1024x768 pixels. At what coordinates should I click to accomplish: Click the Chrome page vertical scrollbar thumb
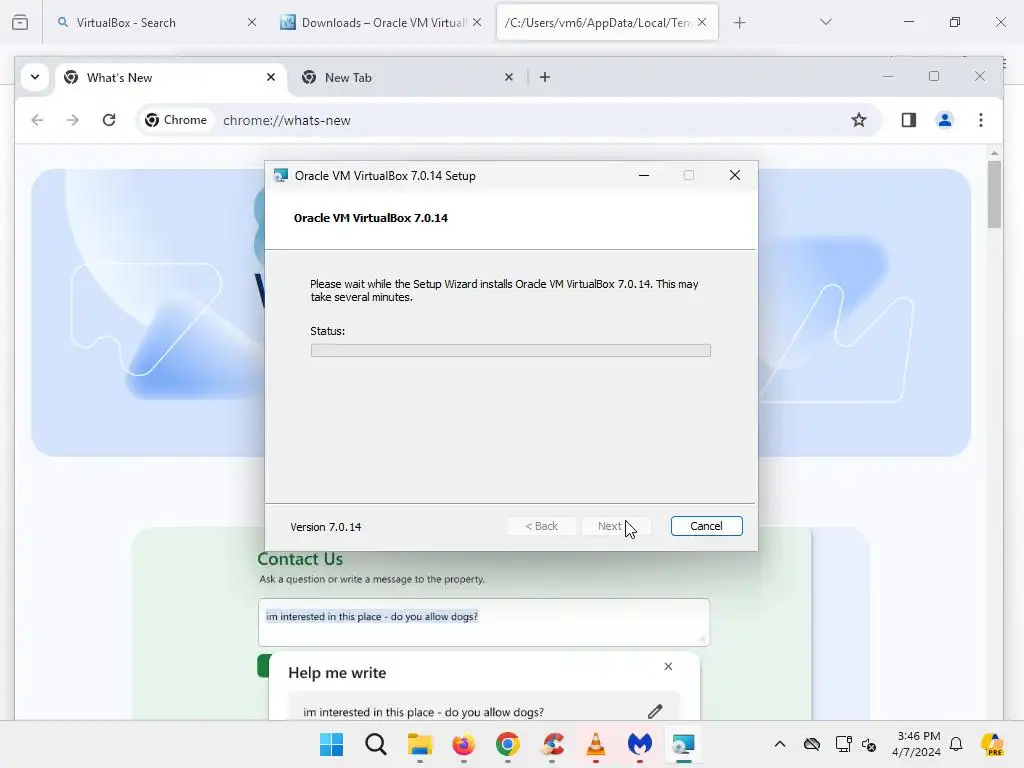point(994,194)
